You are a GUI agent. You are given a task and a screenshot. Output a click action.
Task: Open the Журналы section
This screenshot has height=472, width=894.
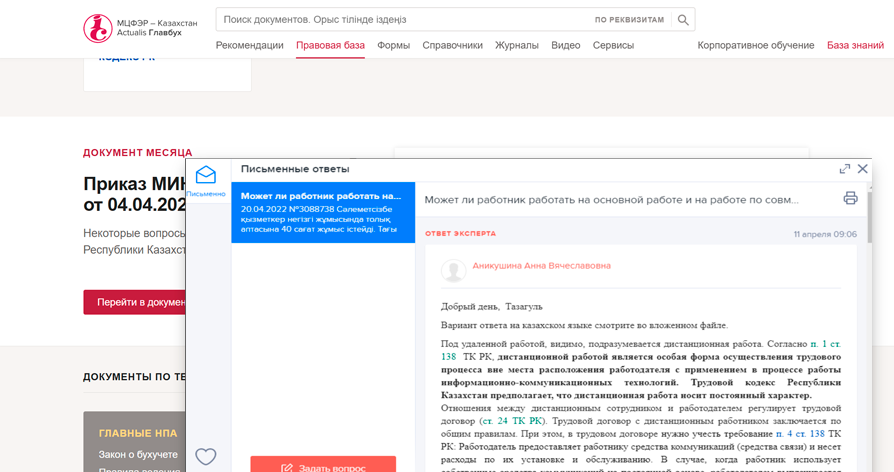[517, 46]
